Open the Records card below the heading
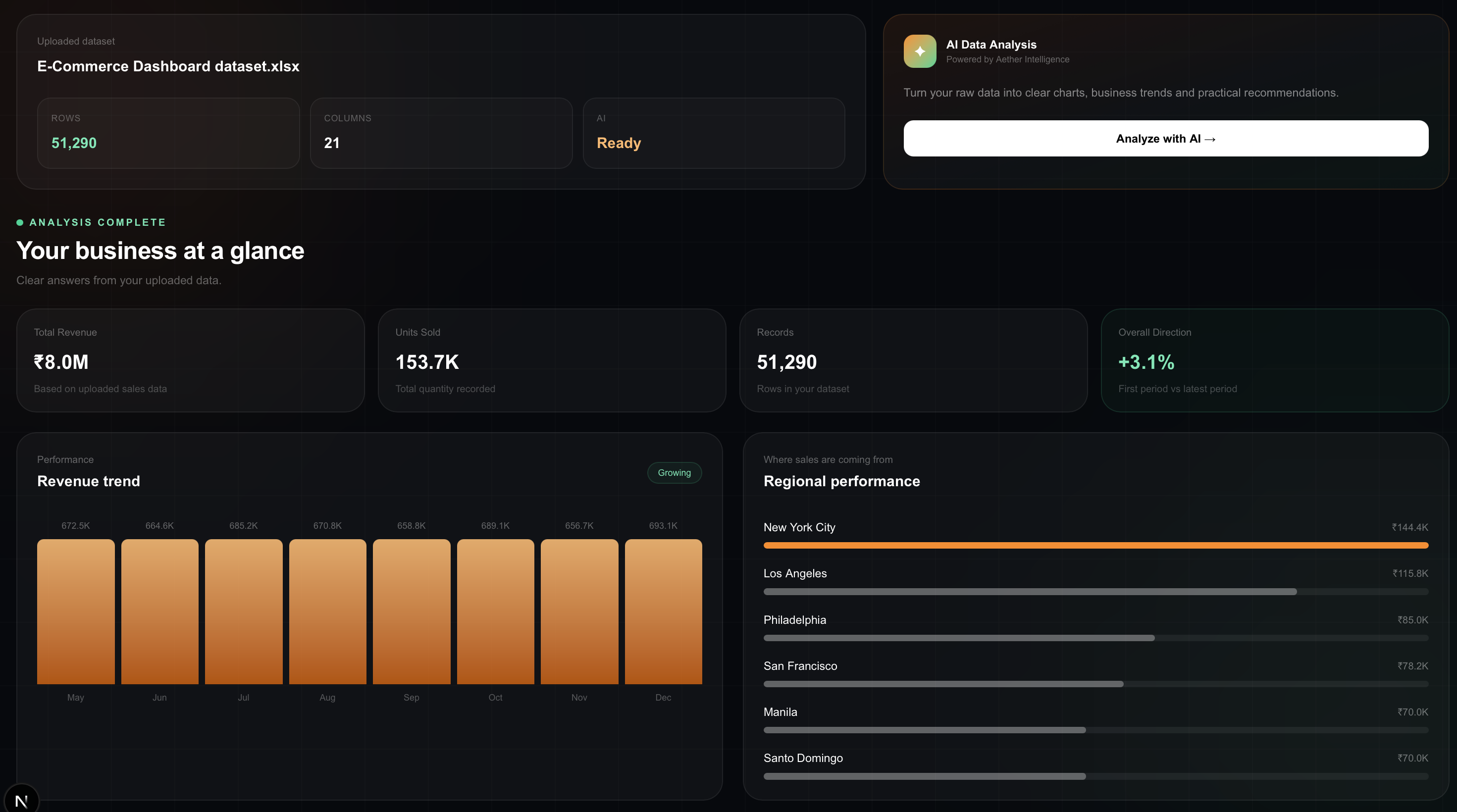Image resolution: width=1457 pixels, height=812 pixels. 913,360
